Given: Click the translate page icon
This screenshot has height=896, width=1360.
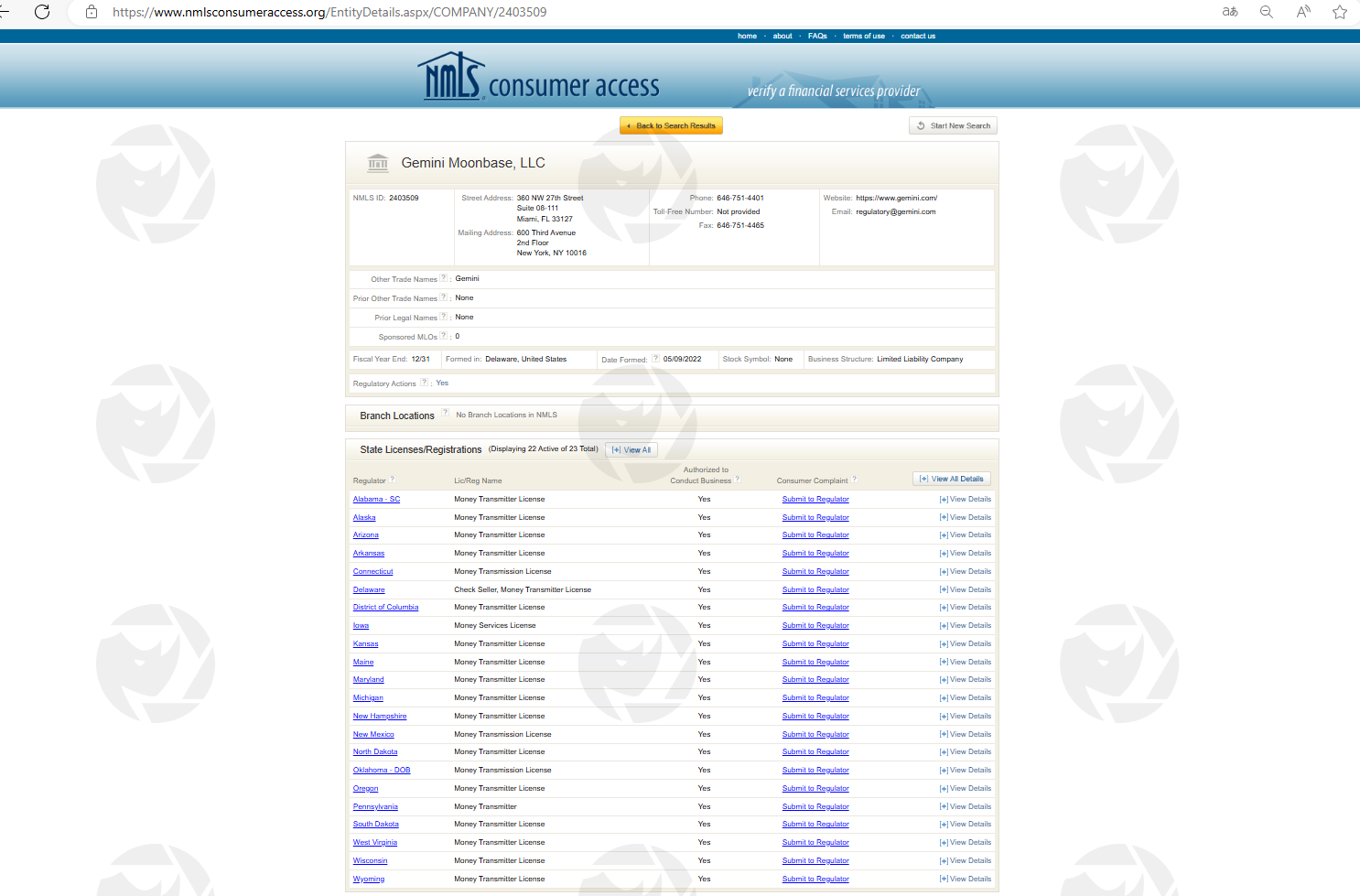Looking at the screenshot, I should click(x=1230, y=12).
